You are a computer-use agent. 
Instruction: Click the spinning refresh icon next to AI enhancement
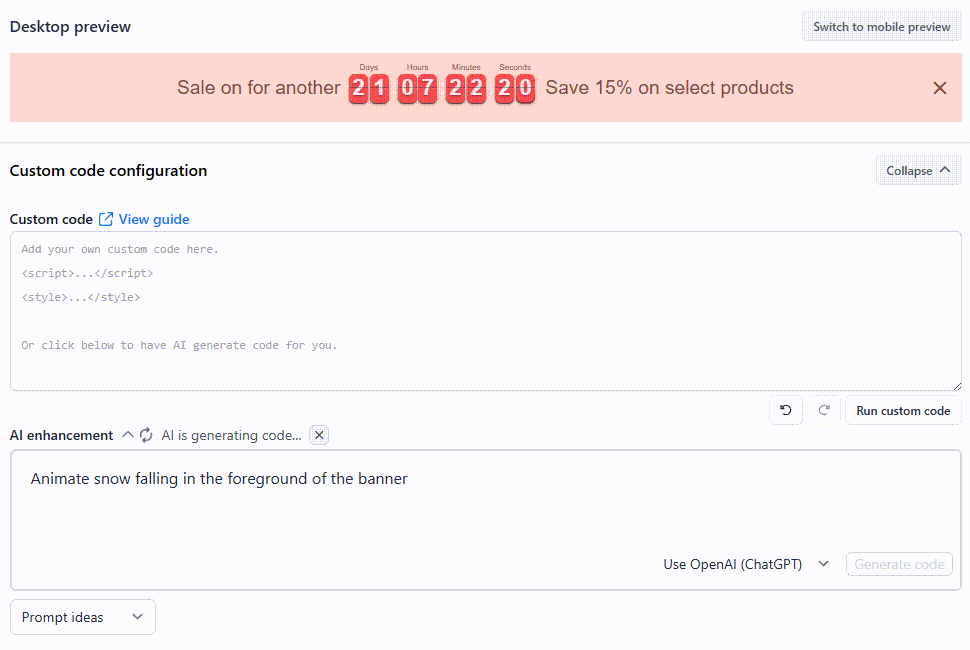tap(146, 435)
